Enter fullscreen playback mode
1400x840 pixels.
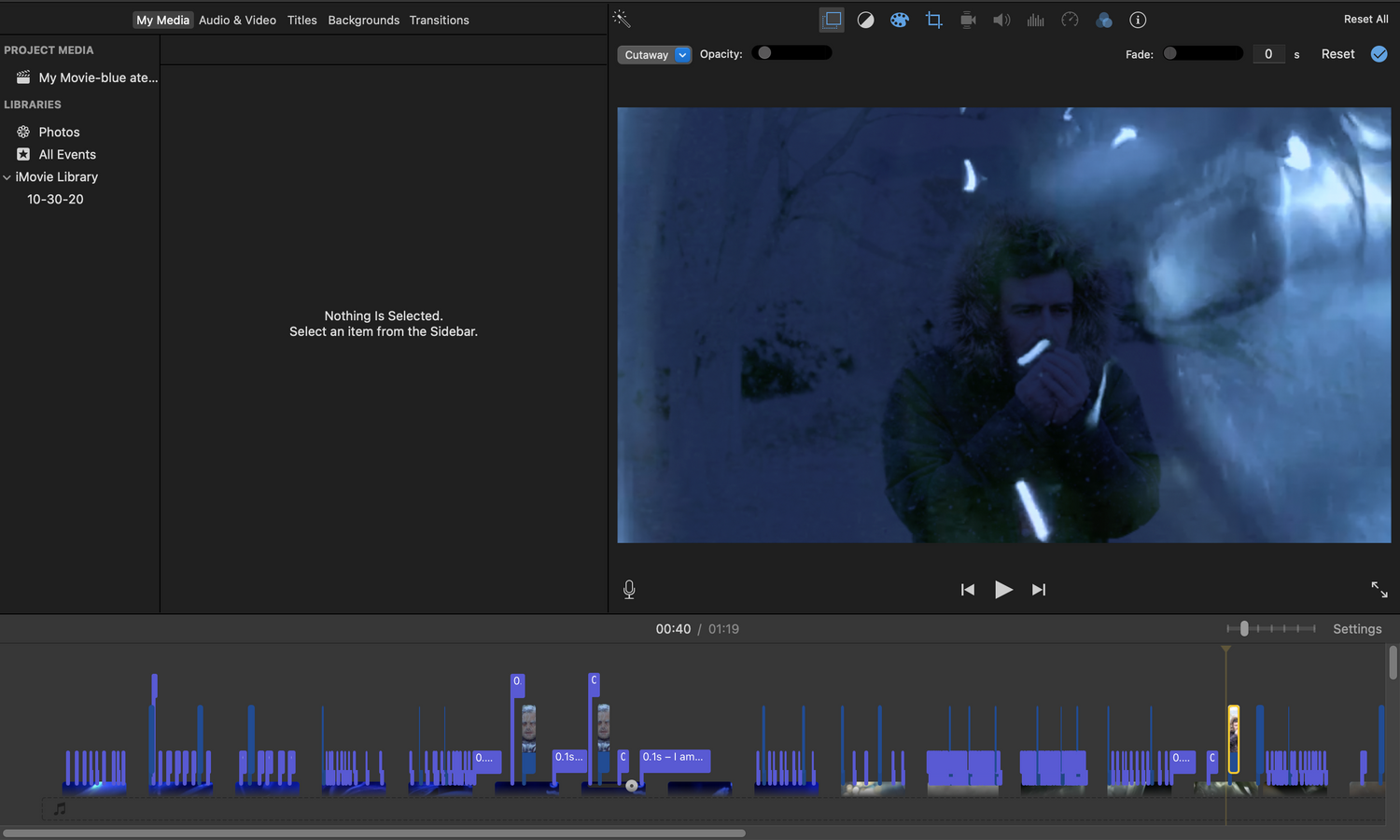click(x=1379, y=589)
